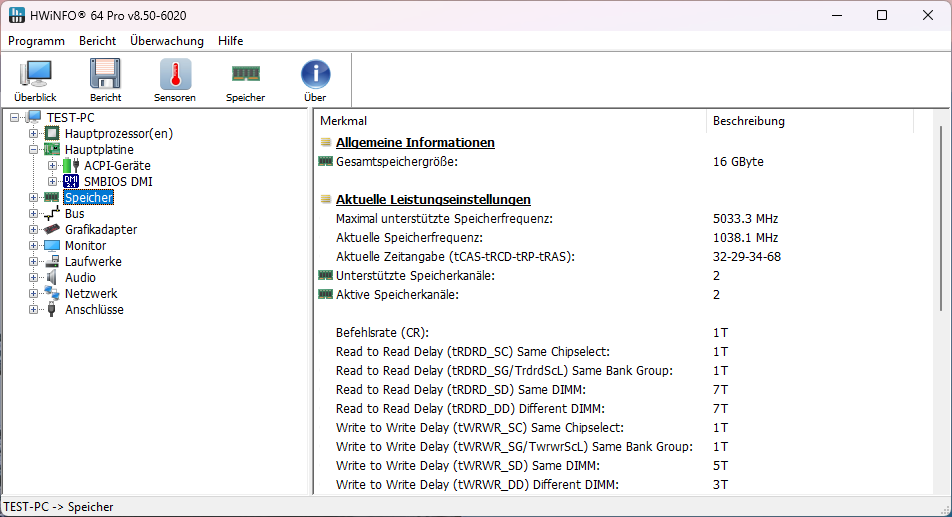Open the Überblick summary toolbar icon
Image resolution: width=952 pixels, height=517 pixels.
(x=35, y=74)
